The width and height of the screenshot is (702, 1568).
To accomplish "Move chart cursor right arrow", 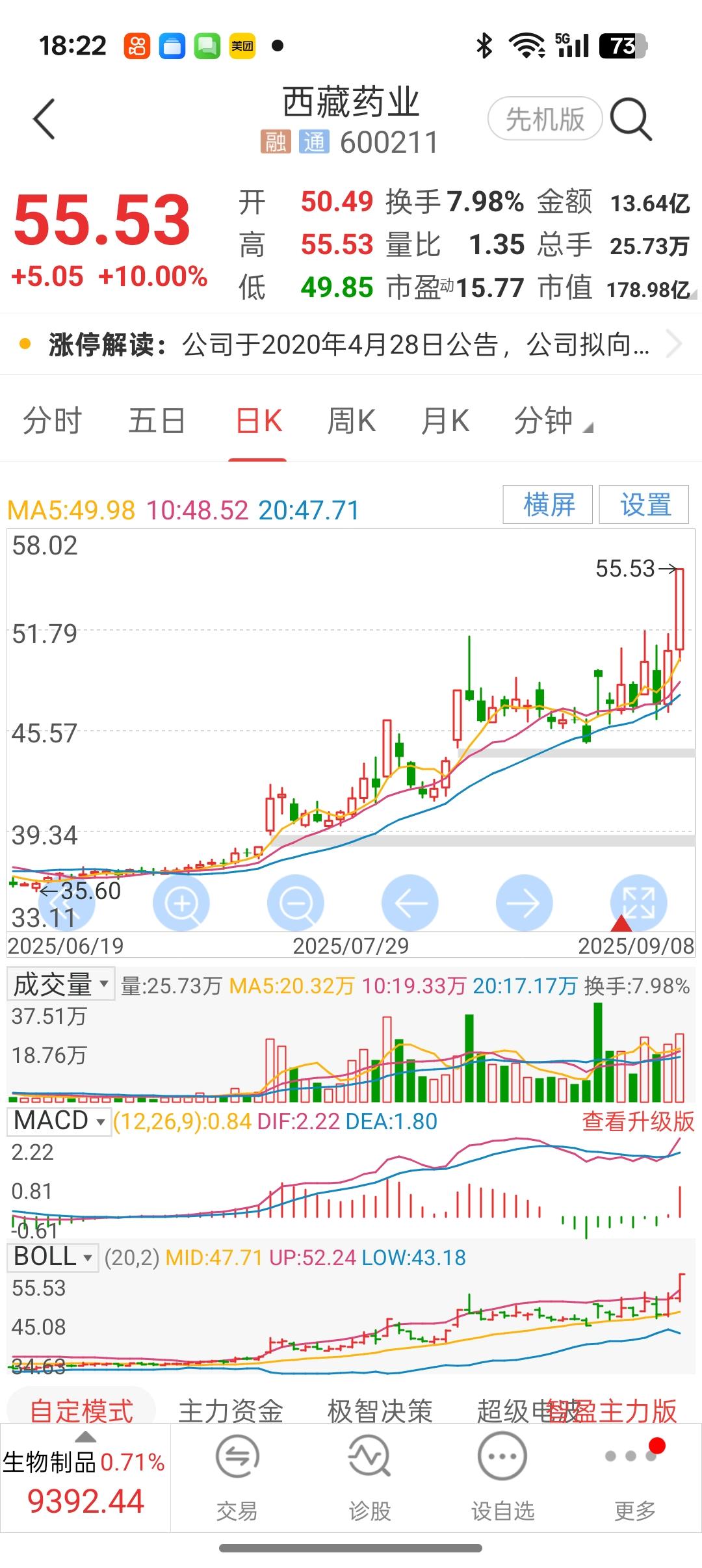I will pos(525,903).
